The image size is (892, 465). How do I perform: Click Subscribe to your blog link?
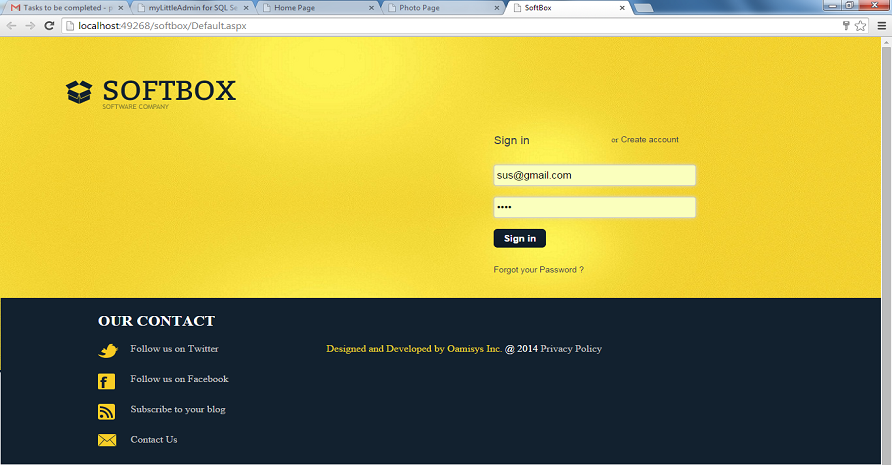[x=177, y=410]
